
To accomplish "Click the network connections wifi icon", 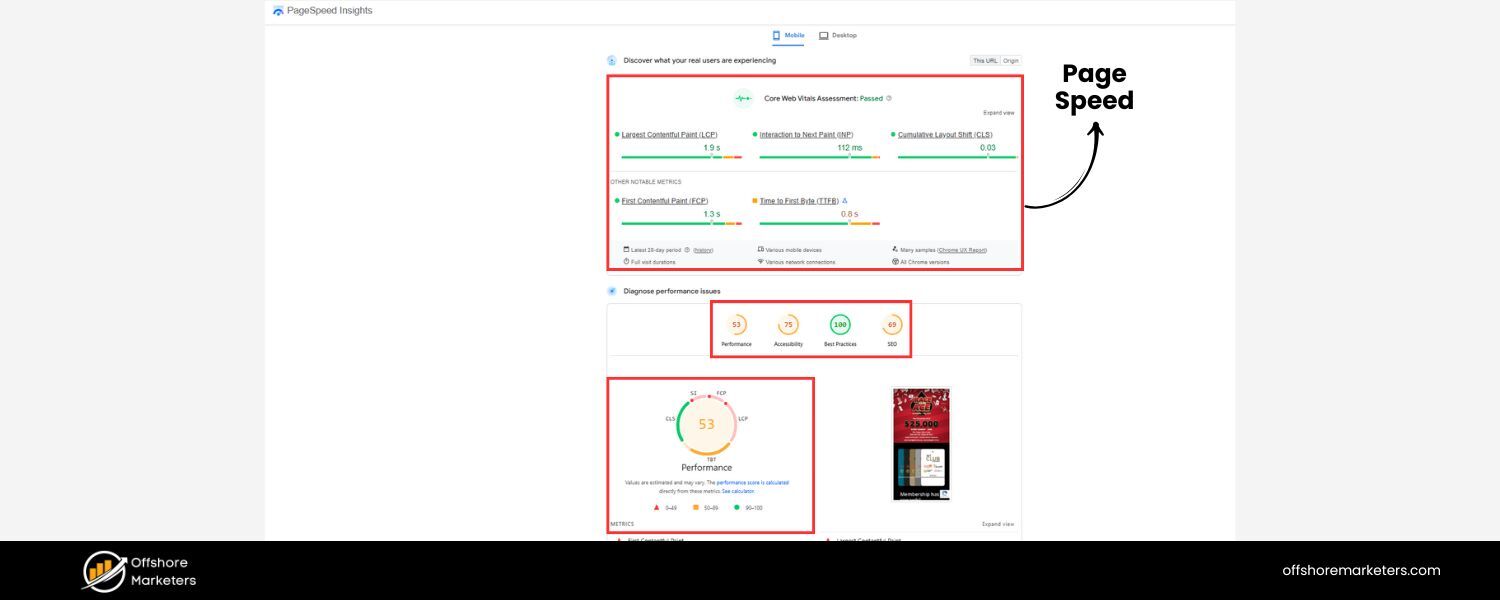I will (762, 262).
